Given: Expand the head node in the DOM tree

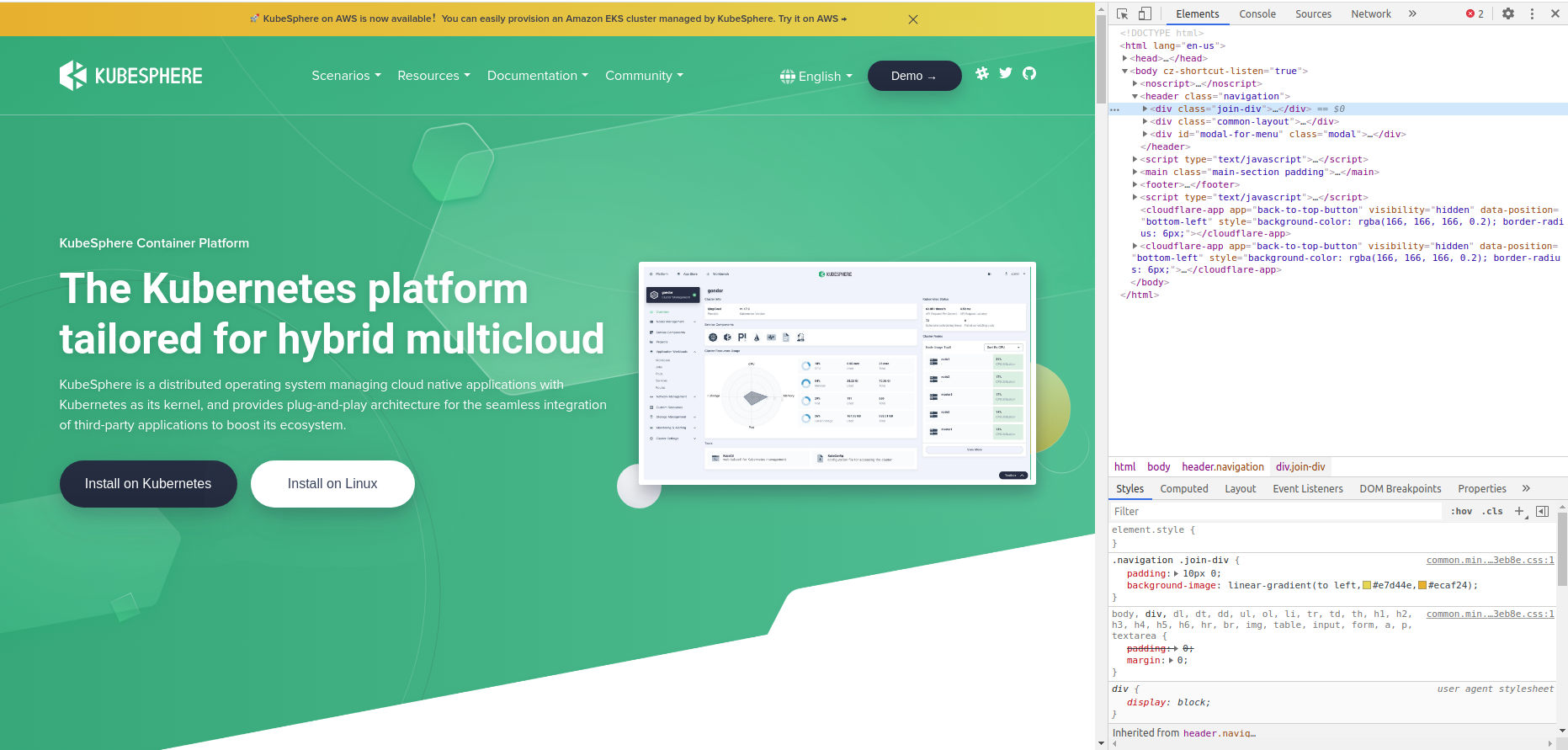Looking at the screenshot, I should coord(1125,58).
